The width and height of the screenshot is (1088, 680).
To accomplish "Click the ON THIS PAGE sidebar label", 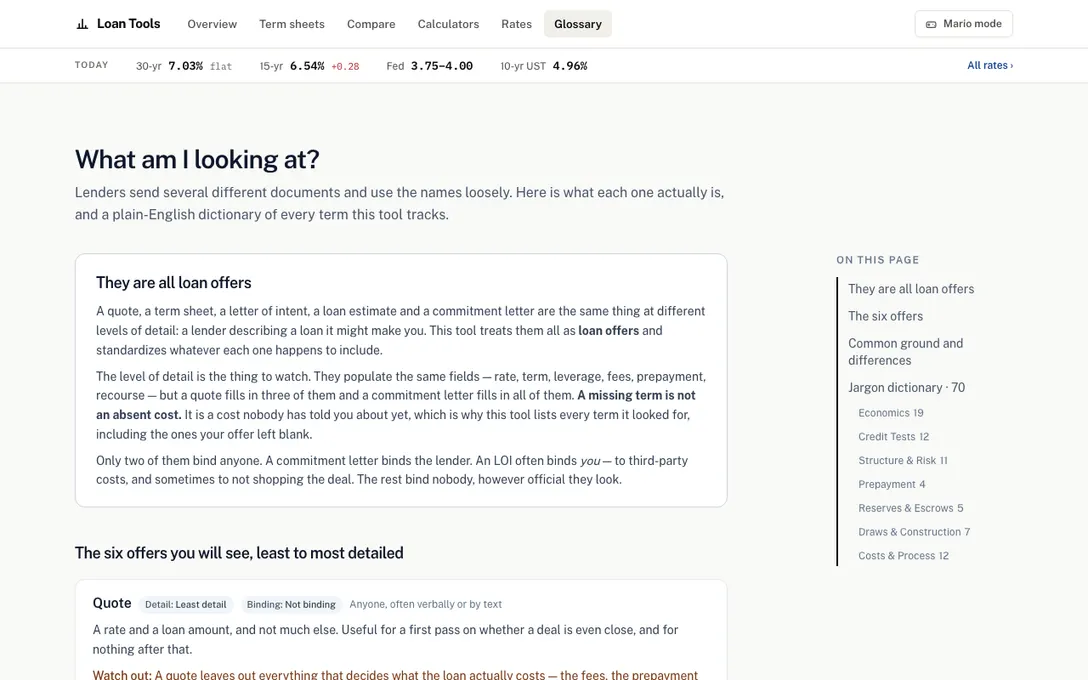I will [x=877, y=260].
